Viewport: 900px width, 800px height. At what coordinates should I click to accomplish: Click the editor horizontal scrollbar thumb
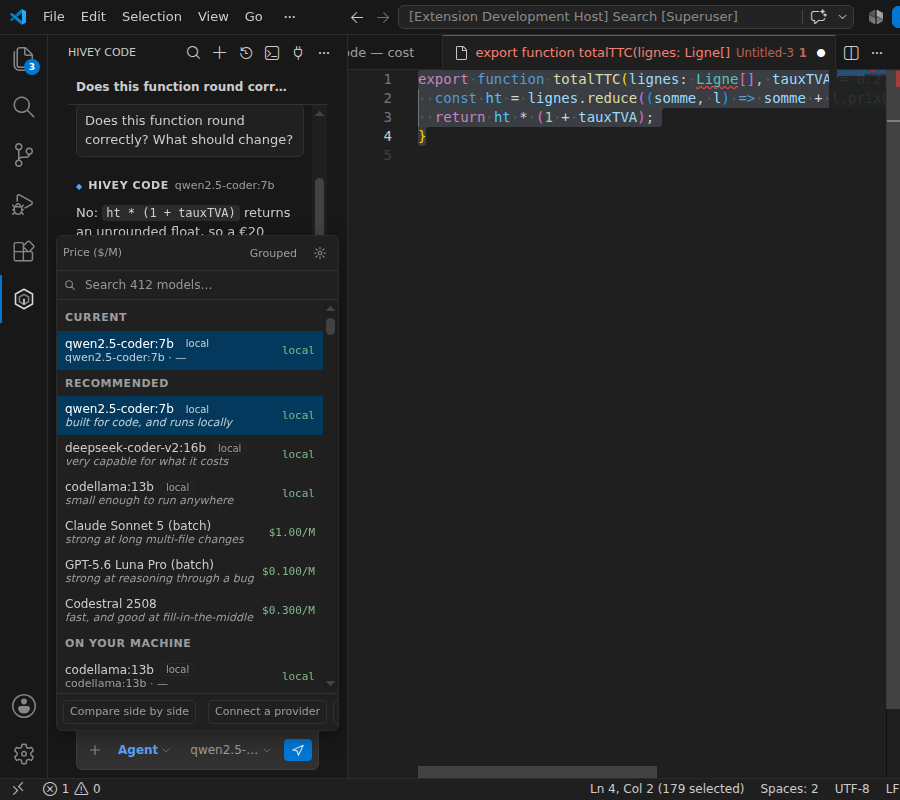[x=537, y=772]
